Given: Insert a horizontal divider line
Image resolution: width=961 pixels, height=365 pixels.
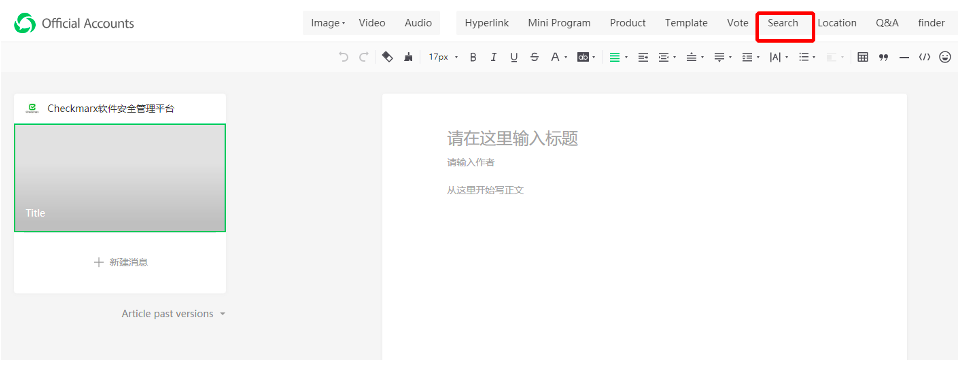Looking at the screenshot, I should [904, 57].
